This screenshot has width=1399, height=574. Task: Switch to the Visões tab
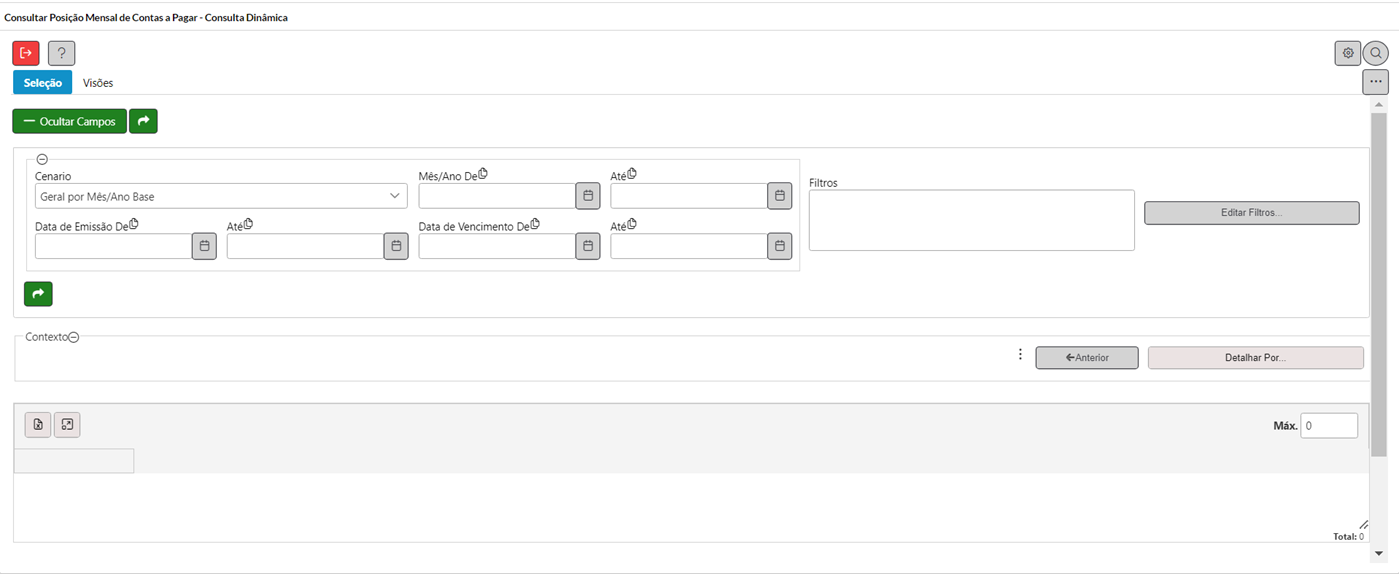point(98,83)
